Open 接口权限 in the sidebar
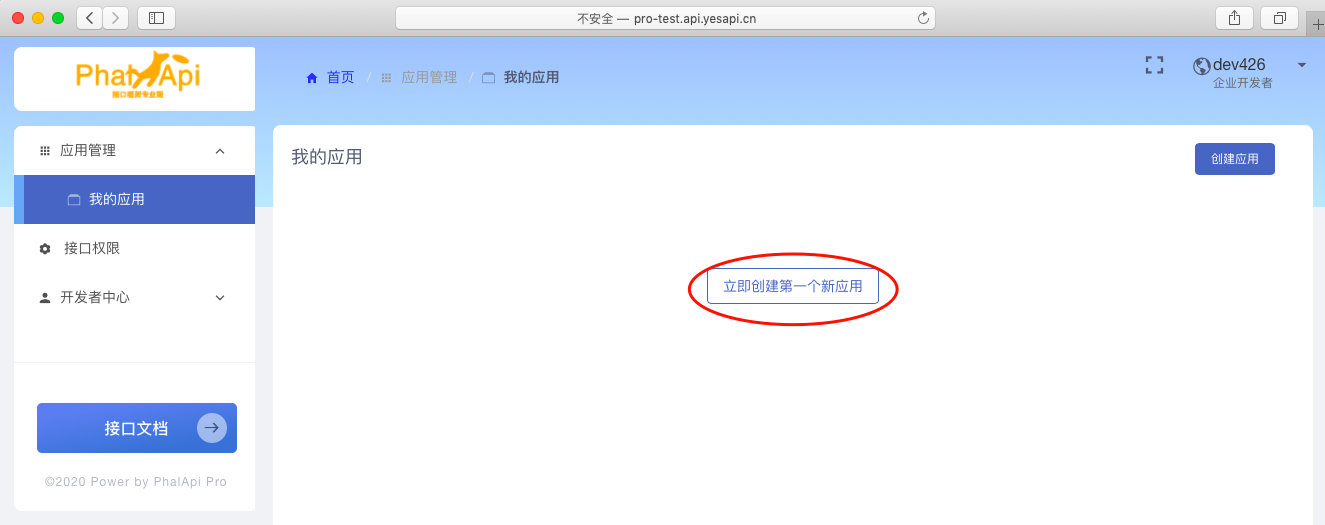This screenshot has width=1325, height=525. point(92,248)
